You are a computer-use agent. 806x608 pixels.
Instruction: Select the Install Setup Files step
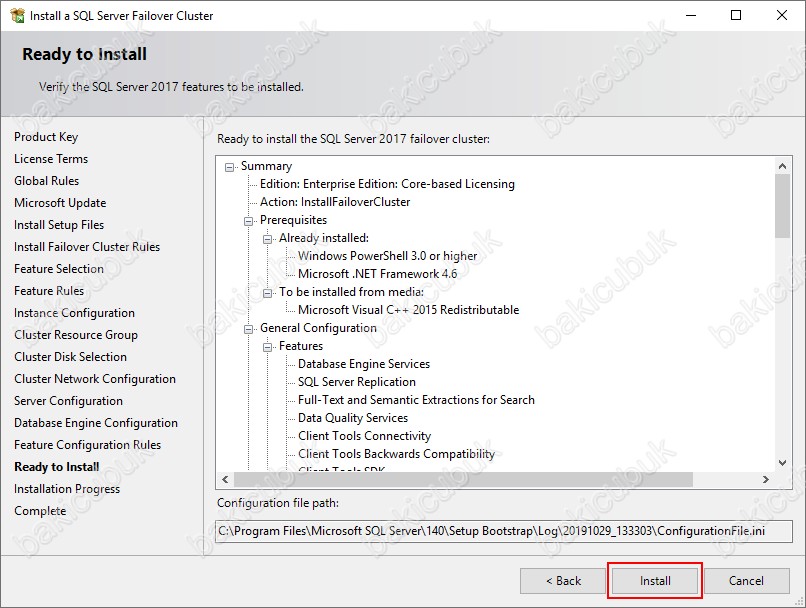coord(59,225)
